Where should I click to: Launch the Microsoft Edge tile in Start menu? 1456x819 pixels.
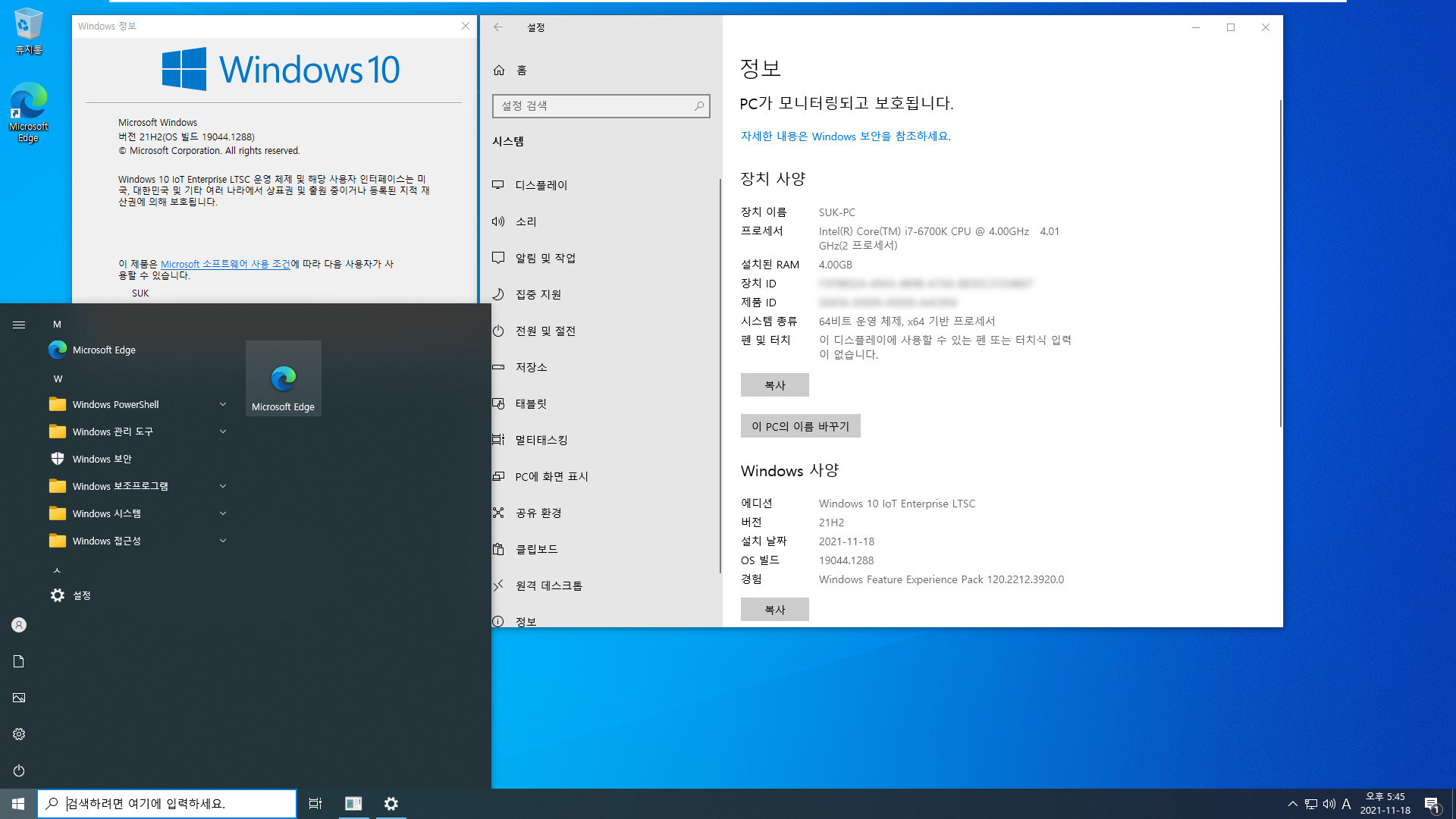283,378
